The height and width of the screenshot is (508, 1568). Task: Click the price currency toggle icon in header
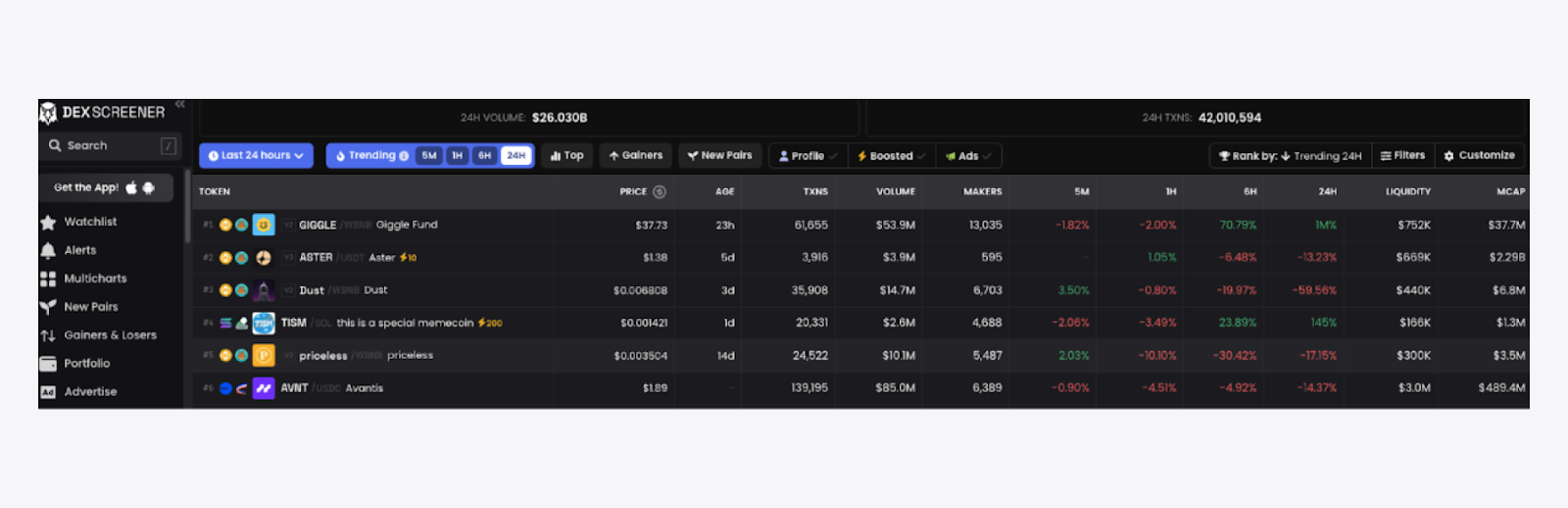coord(660,191)
